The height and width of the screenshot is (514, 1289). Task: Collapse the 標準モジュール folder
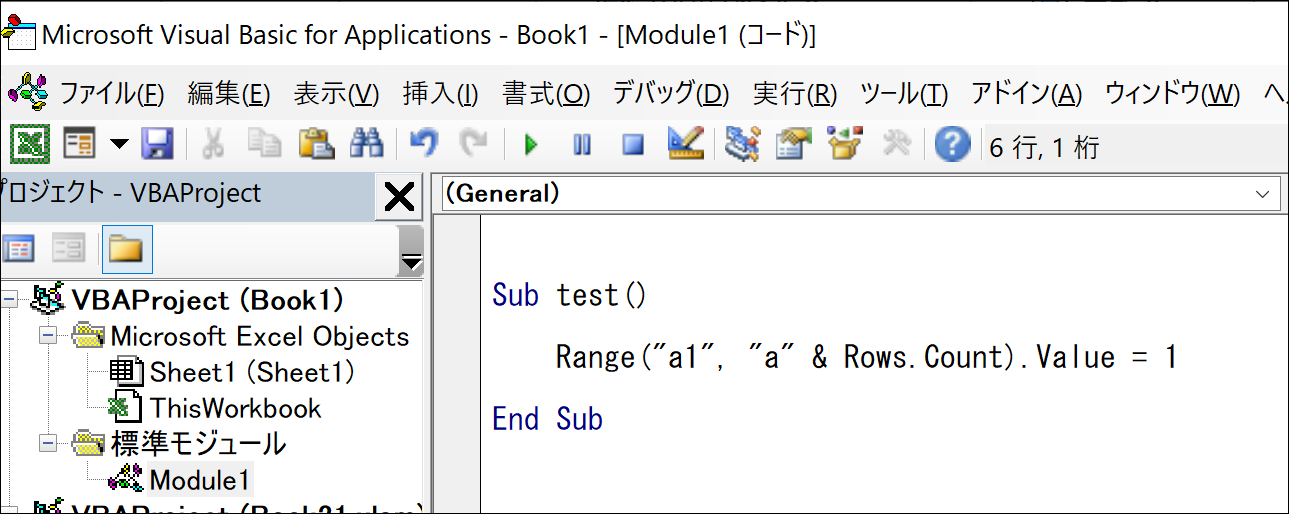[x=48, y=443]
